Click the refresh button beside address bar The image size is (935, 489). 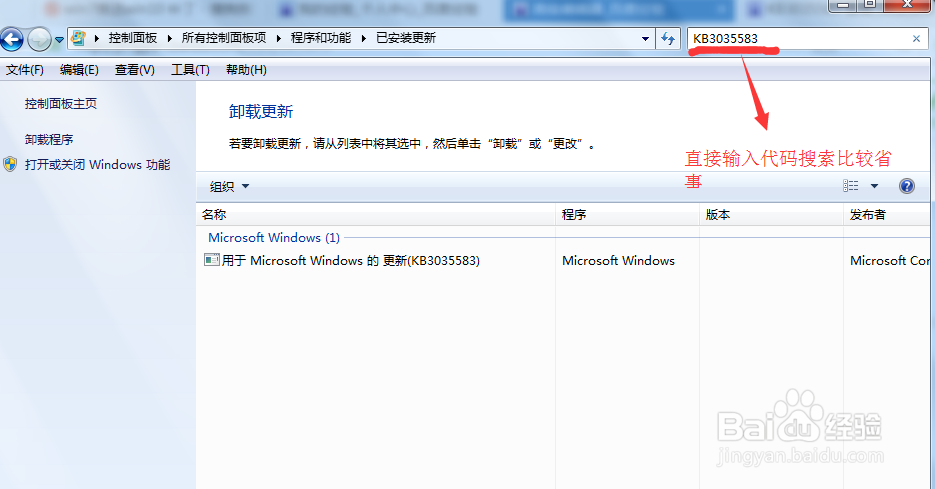[x=668, y=39]
